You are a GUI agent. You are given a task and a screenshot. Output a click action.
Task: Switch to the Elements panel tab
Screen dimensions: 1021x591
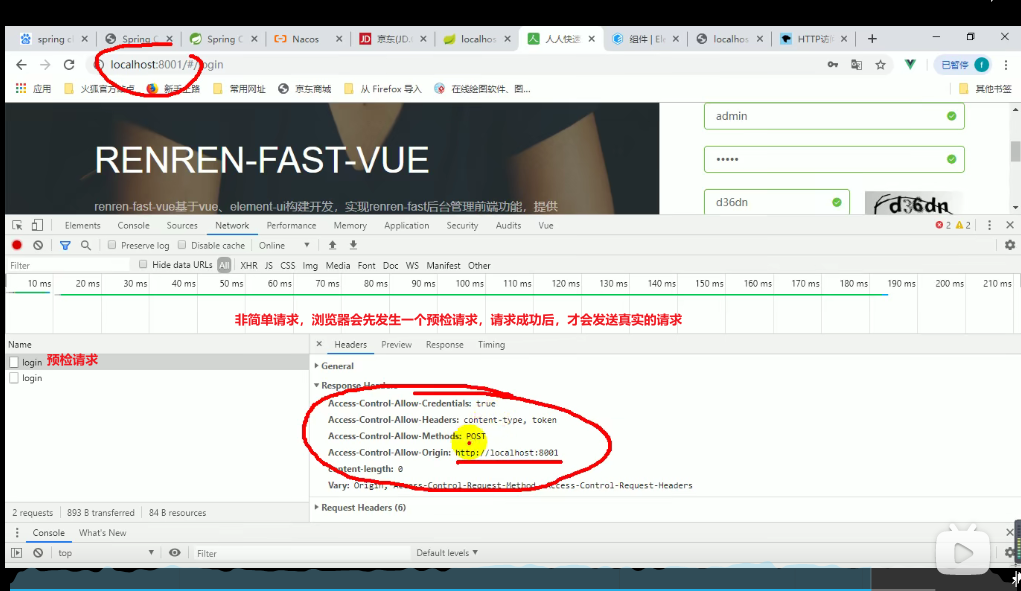point(83,225)
